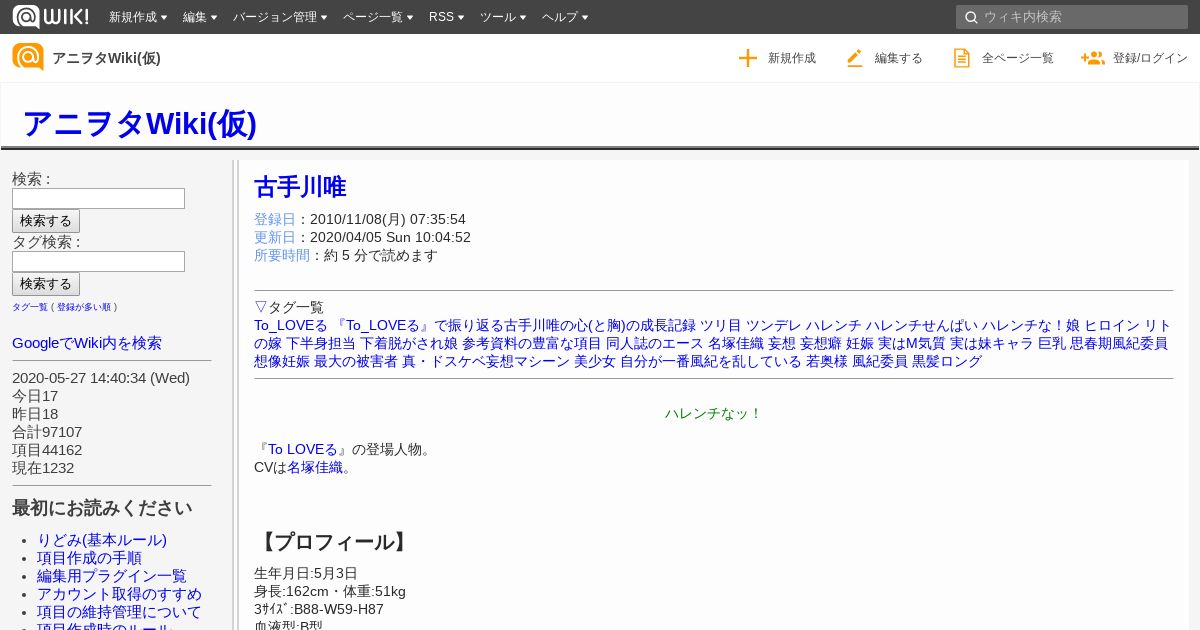Click 検索する button under 検索 field
This screenshot has height=630, width=1200.
(46, 221)
